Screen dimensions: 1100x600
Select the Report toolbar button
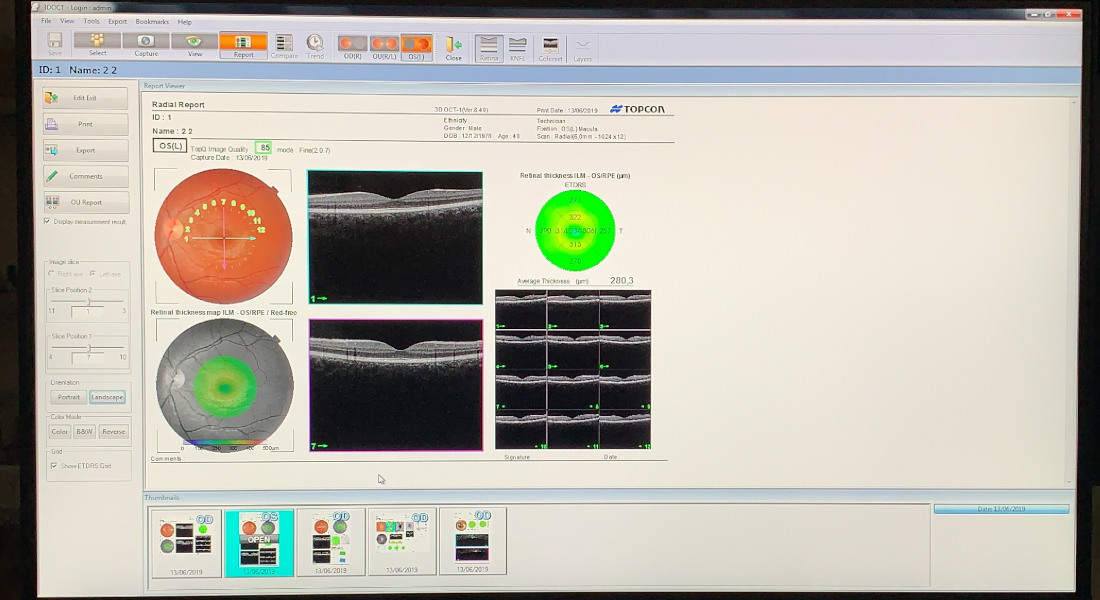point(243,45)
